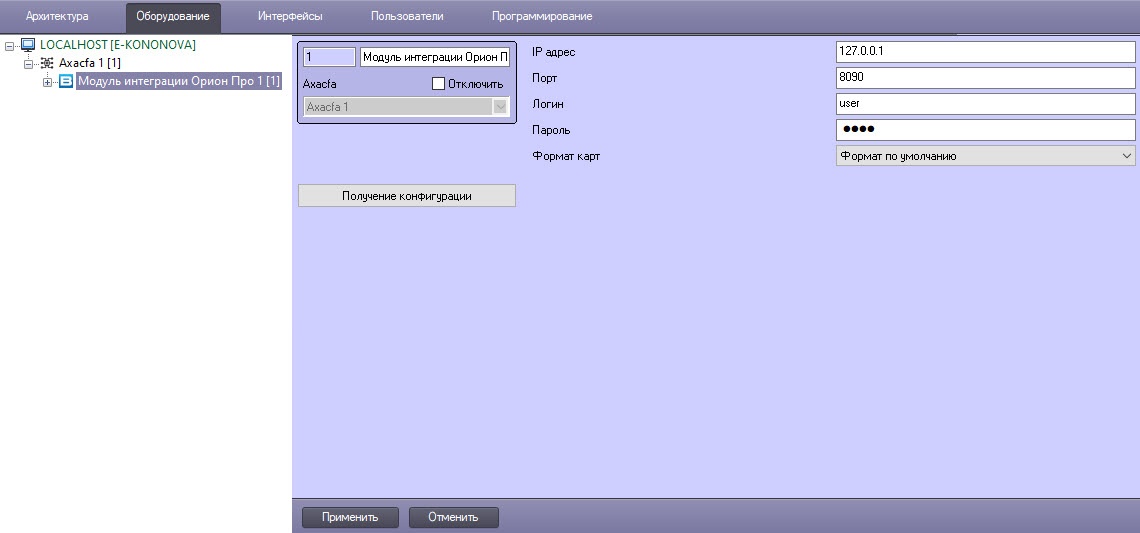
Task: Click the Применить button
Action: (350, 517)
